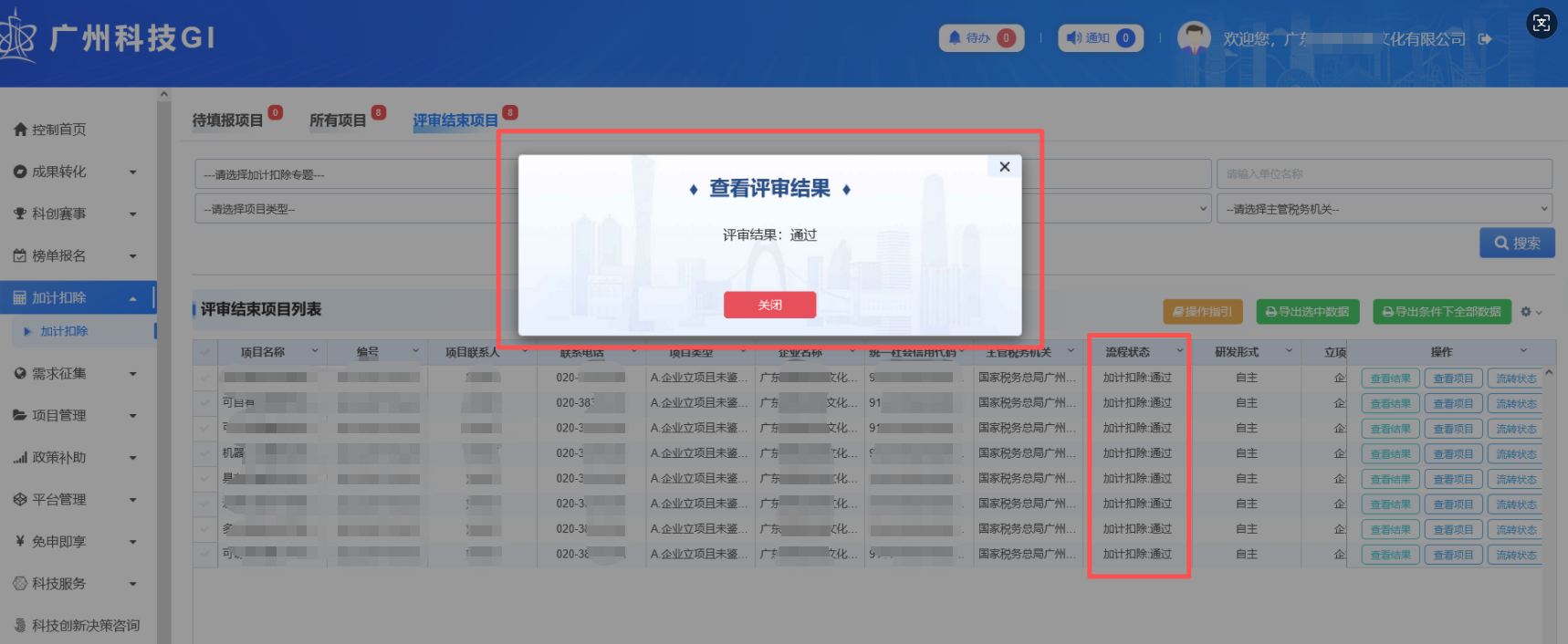Image resolution: width=1568 pixels, height=644 pixels.
Task: Click the 导出选中数据 button
Action: point(1307,312)
